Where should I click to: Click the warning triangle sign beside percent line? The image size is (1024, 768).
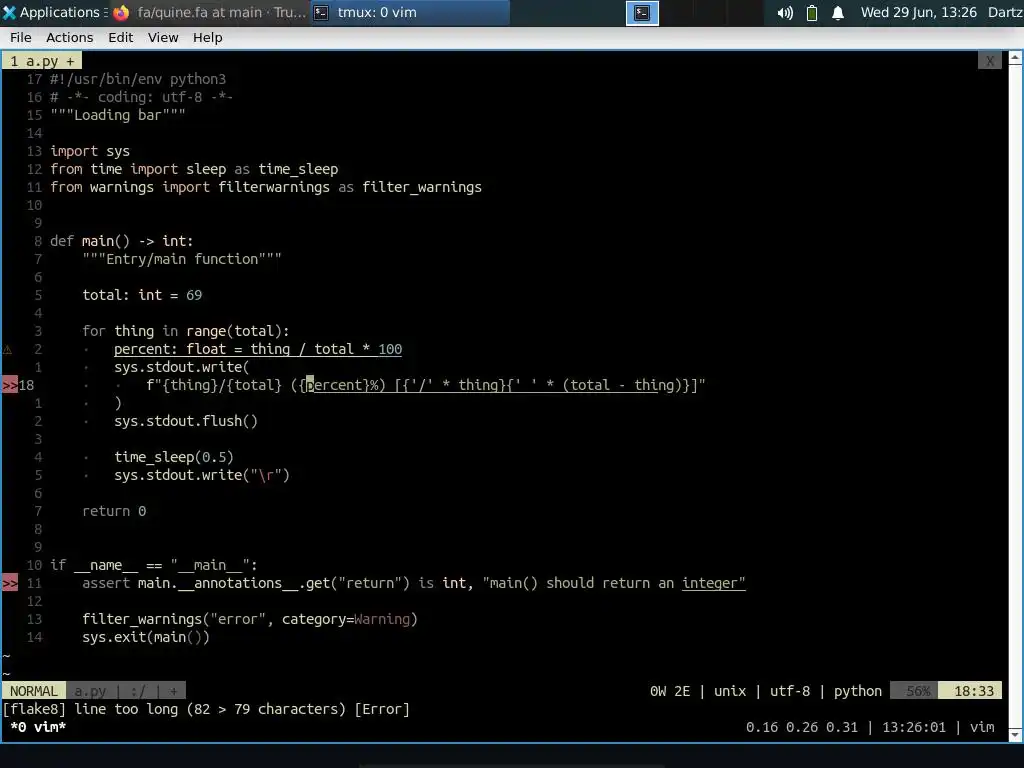[8, 349]
